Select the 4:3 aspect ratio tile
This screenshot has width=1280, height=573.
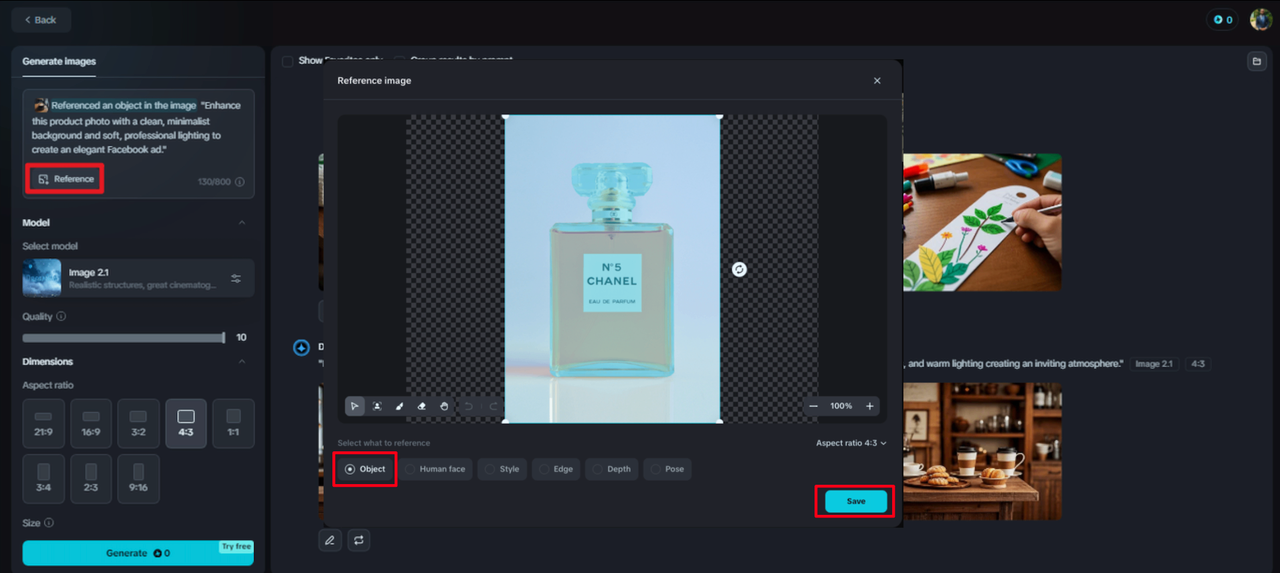coord(186,424)
